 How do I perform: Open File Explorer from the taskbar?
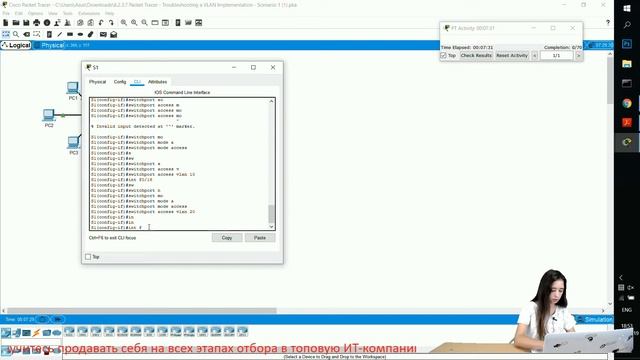click(x=627, y=63)
